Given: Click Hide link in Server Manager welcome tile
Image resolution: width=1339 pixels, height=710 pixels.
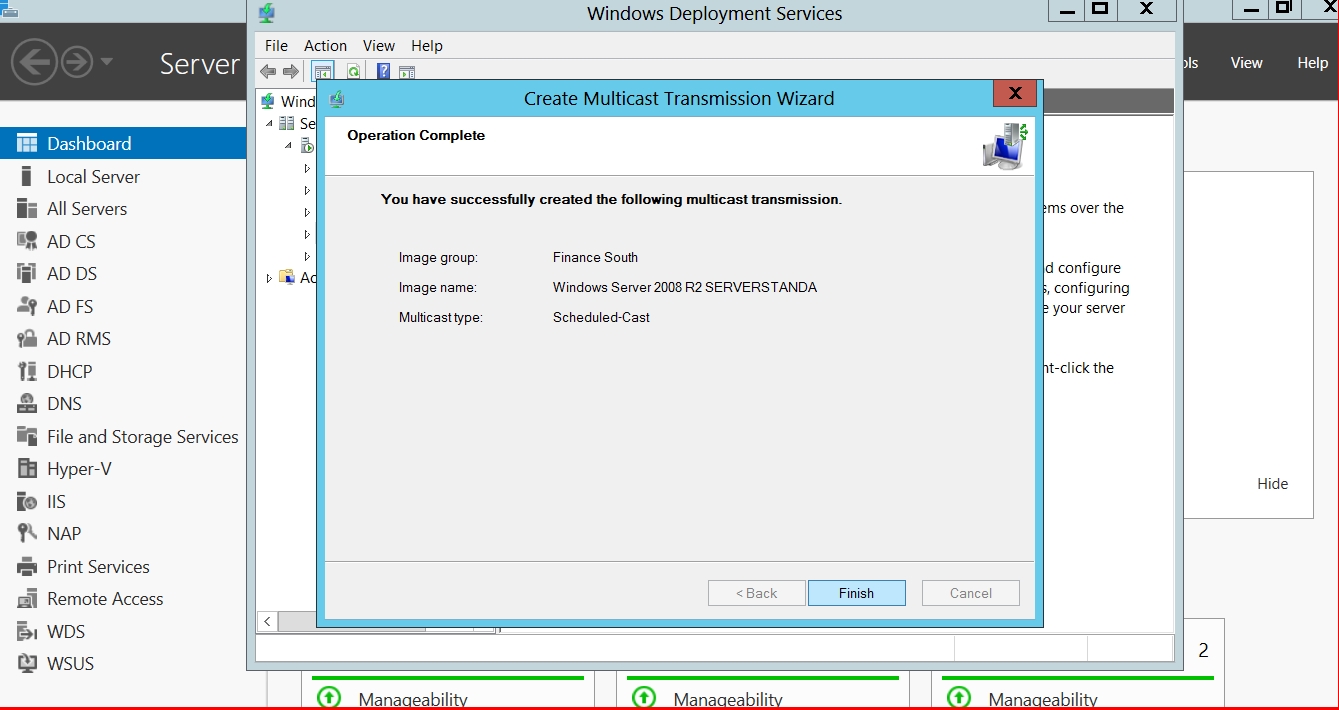Looking at the screenshot, I should coord(1272,484).
